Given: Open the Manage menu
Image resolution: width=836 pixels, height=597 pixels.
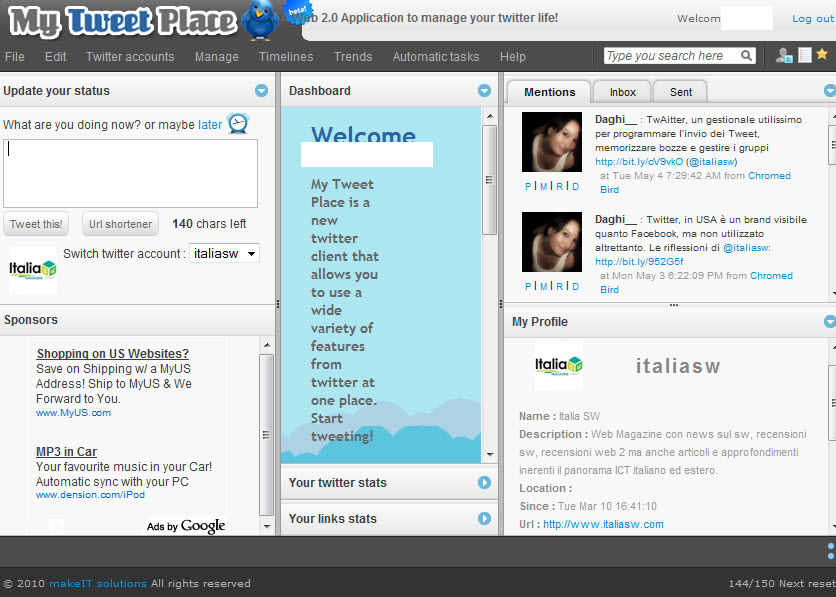Looking at the screenshot, I should pyautogui.click(x=216, y=57).
